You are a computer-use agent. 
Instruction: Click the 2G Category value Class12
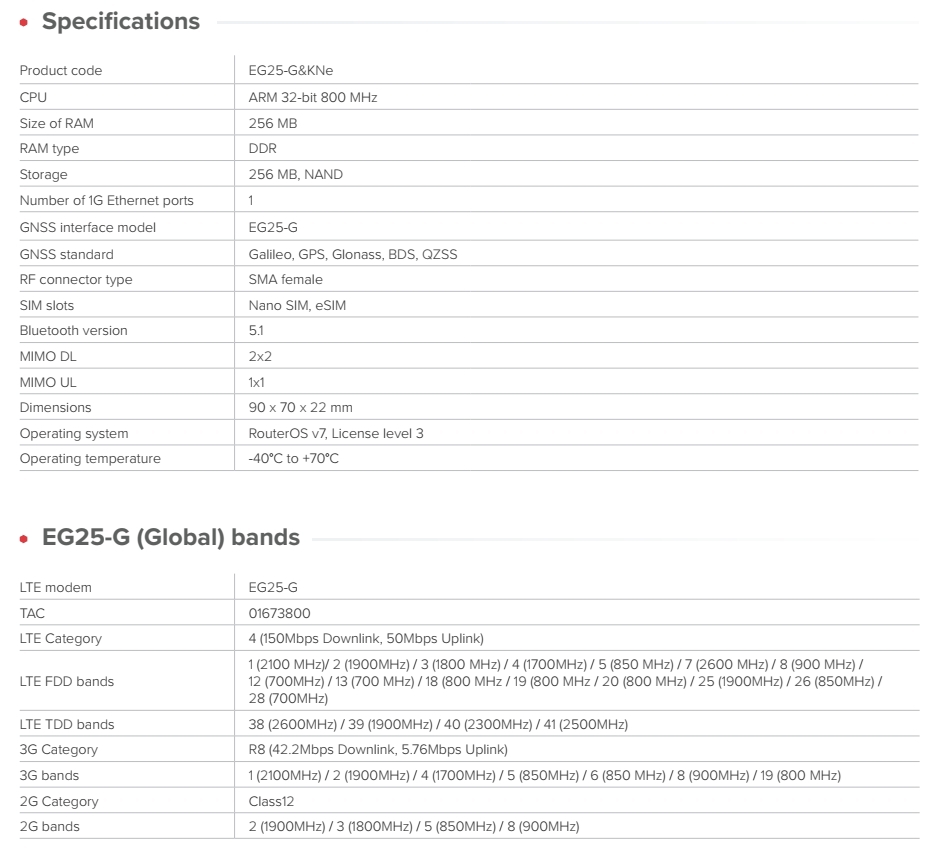[273, 801]
